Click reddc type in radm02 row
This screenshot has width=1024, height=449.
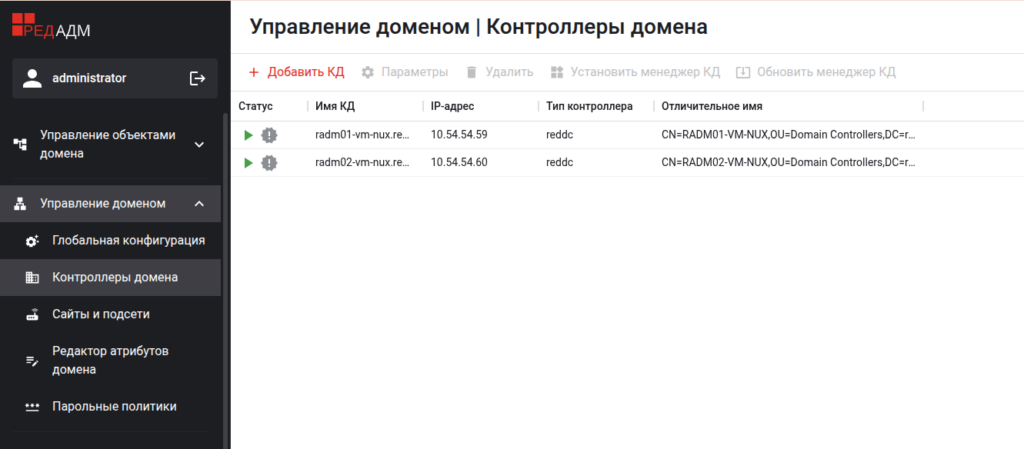(560, 163)
